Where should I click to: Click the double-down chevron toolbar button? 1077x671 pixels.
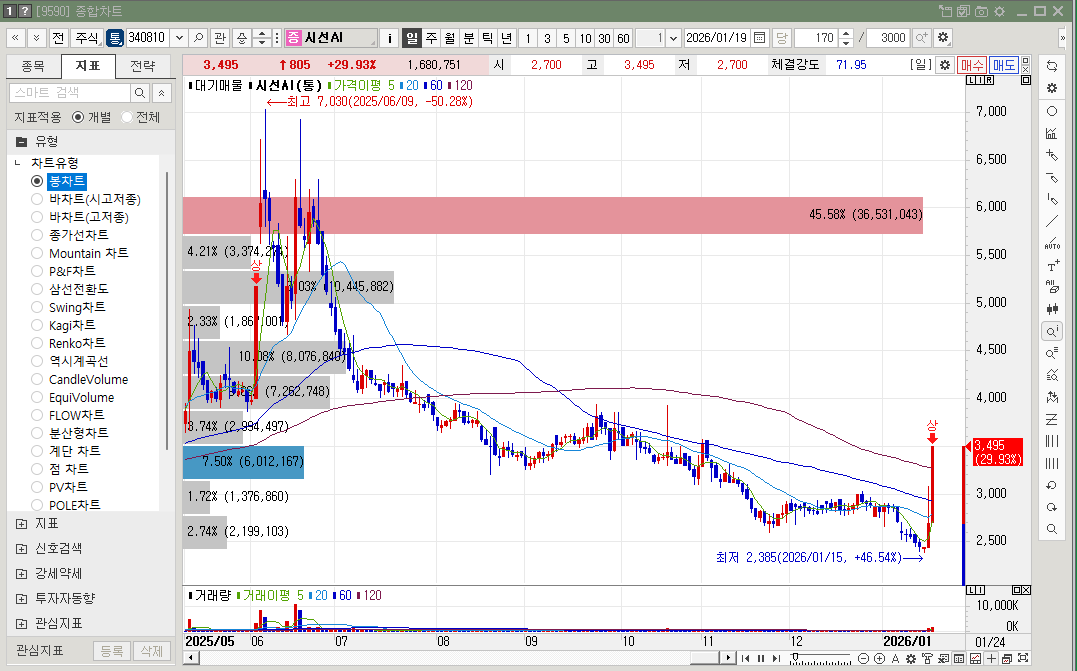coord(36,38)
